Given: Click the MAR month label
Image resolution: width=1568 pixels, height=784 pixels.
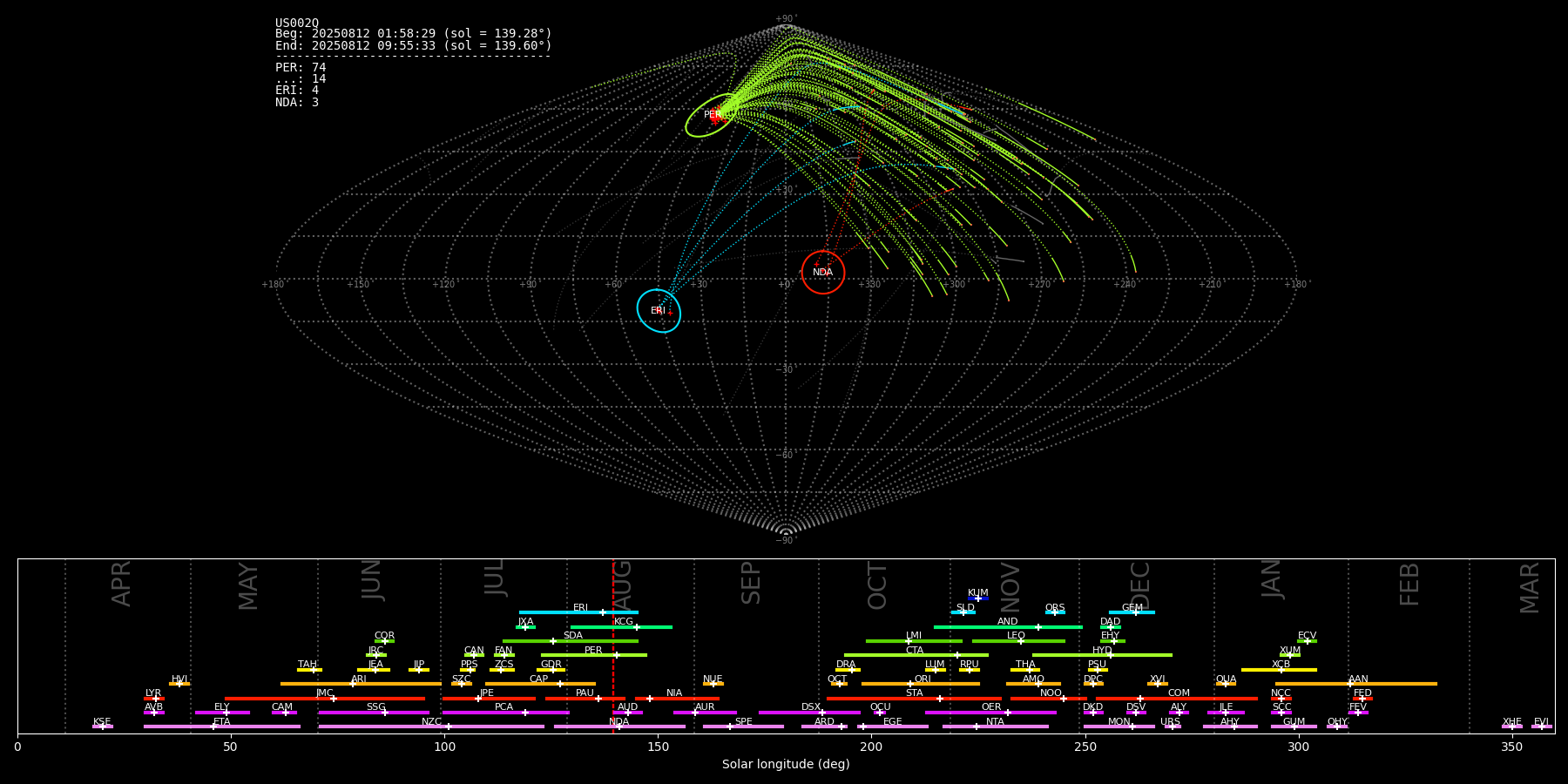Looking at the screenshot, I should tap(1530, 587).
